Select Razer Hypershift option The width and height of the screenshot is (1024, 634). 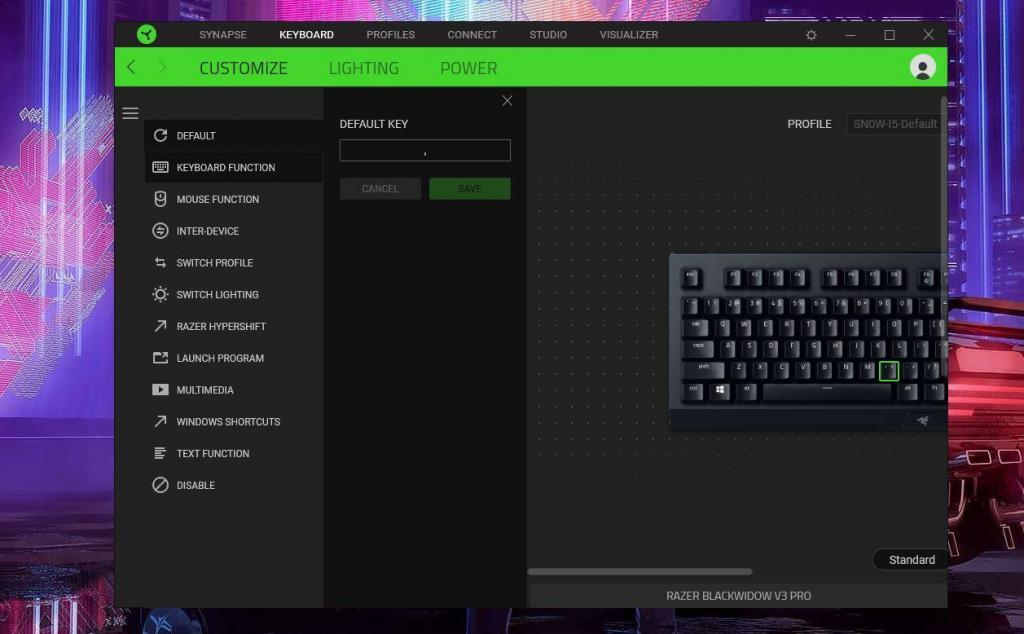point(220,326)
